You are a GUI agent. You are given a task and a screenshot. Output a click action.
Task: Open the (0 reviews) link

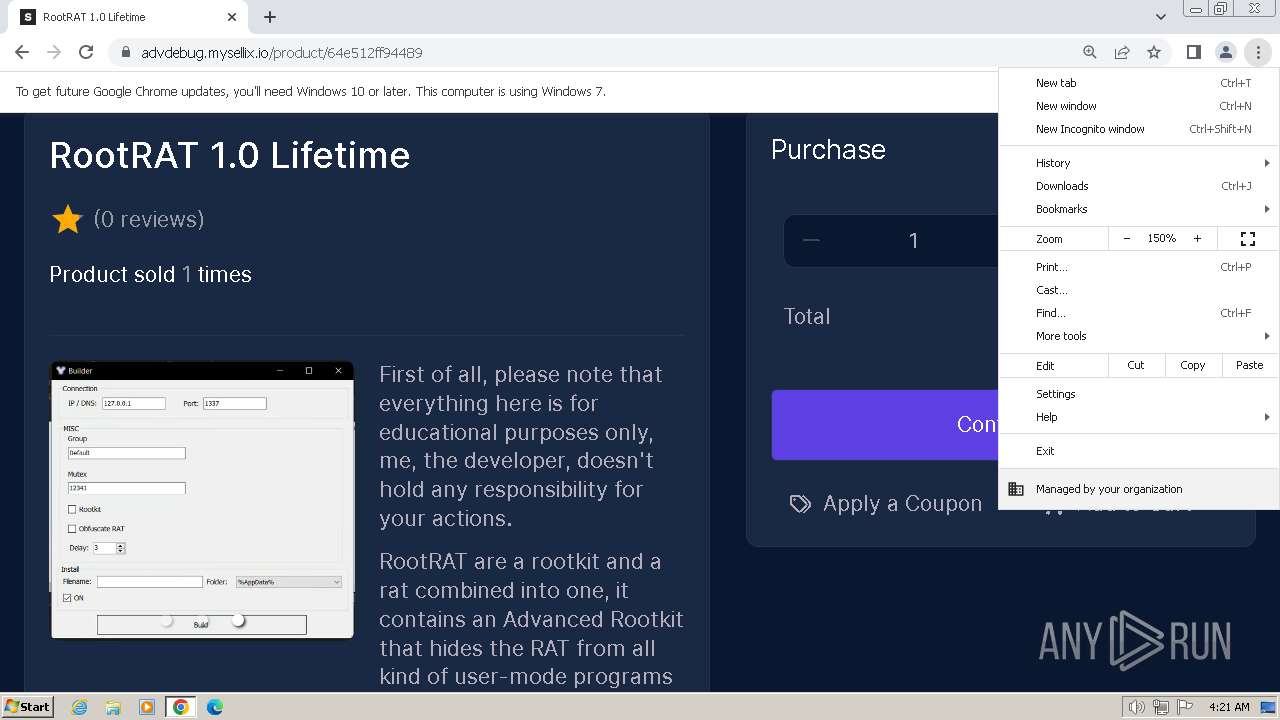pos(148,219)
